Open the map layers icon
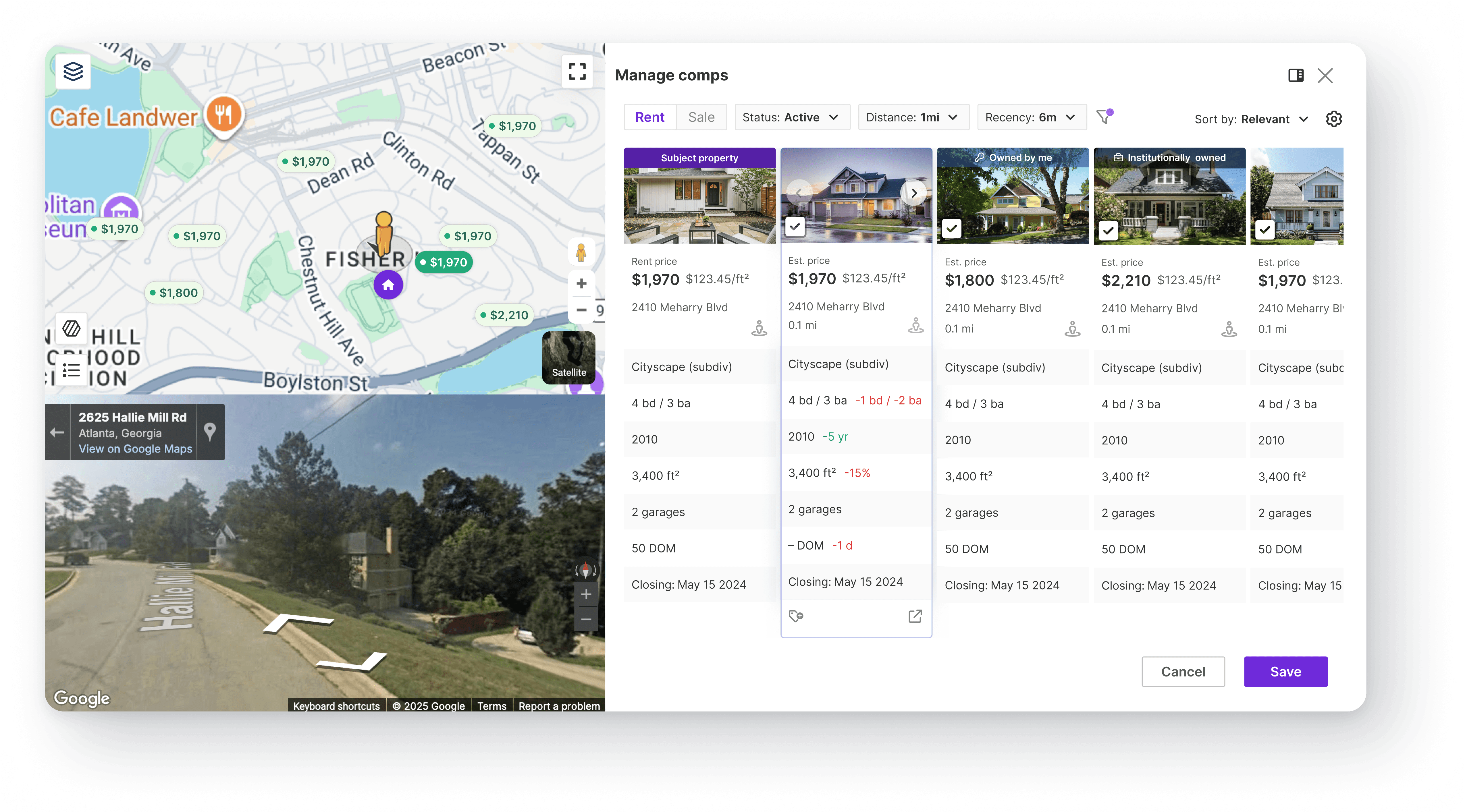1465x812 pixels. (73, 71)
